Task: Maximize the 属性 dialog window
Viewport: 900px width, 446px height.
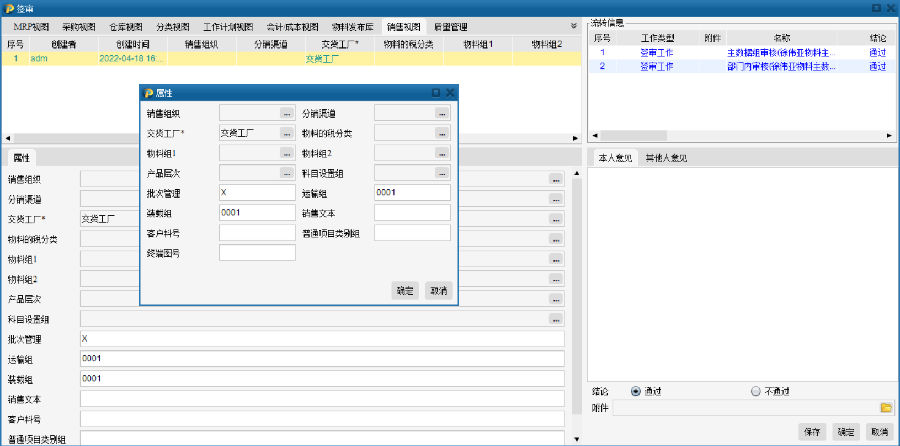Action: [x=435, y=92]
